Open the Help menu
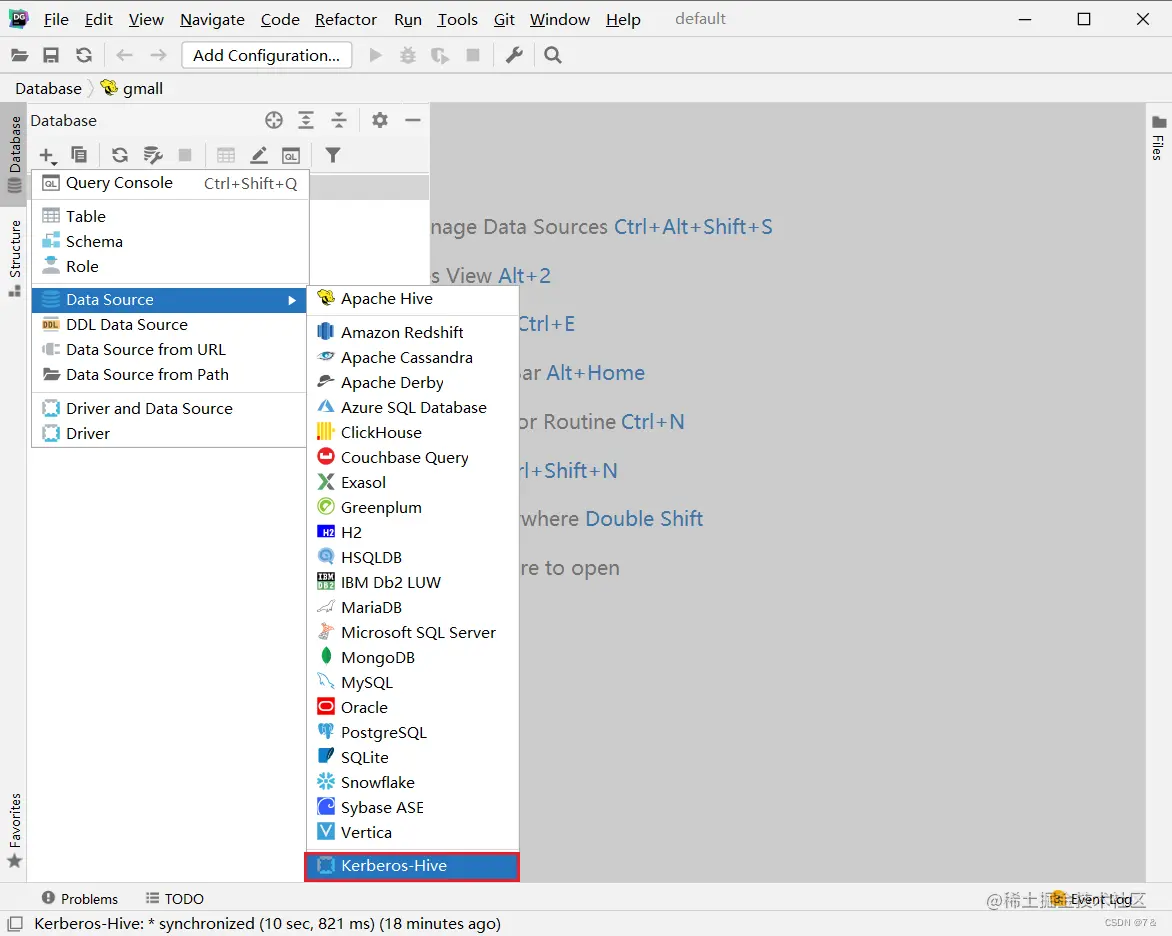Viewport: 1172px width, 936px height. [623, 19]
